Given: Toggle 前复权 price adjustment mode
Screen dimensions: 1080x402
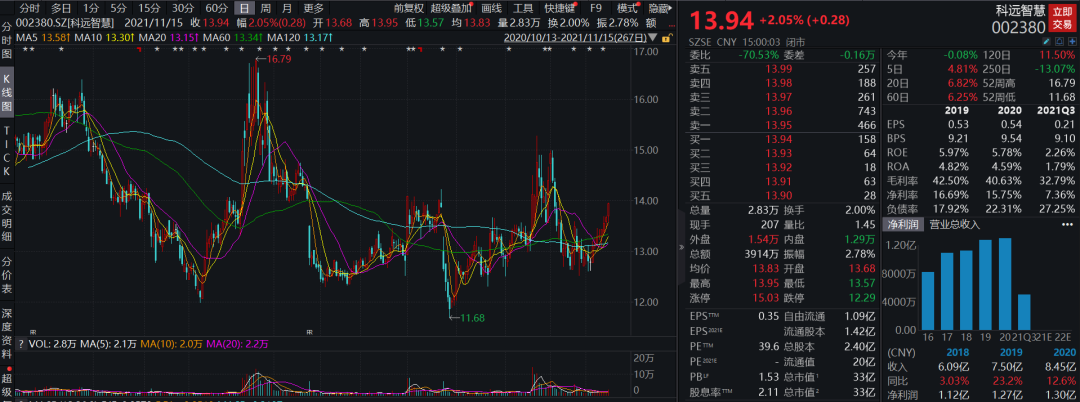Looking at the screenshot, I should tap(407, 8).
